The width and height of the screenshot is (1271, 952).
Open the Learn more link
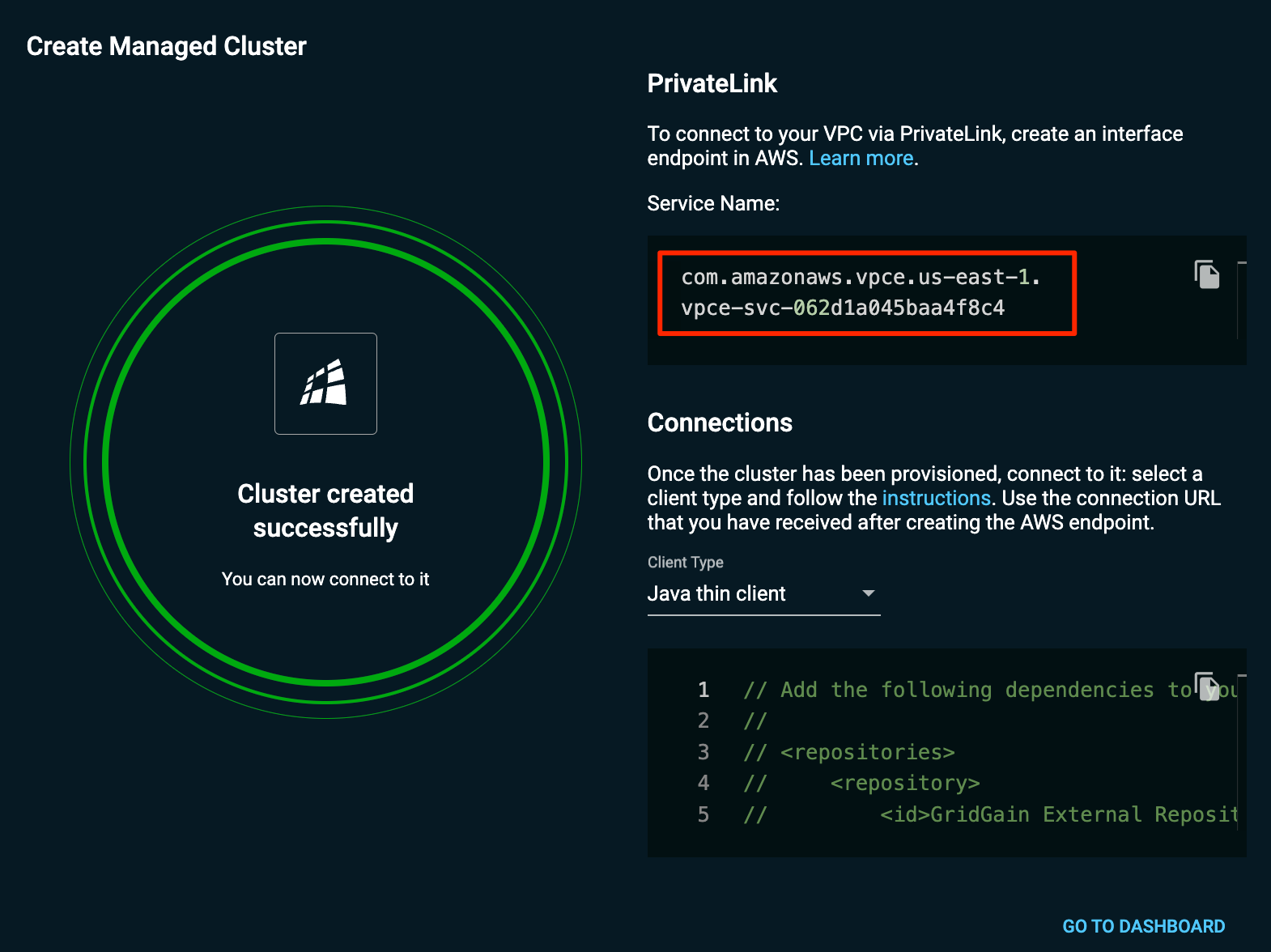(861, 158)
